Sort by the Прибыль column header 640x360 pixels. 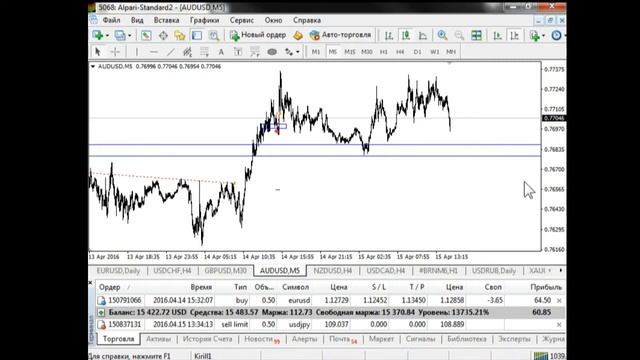click(546, 287)
